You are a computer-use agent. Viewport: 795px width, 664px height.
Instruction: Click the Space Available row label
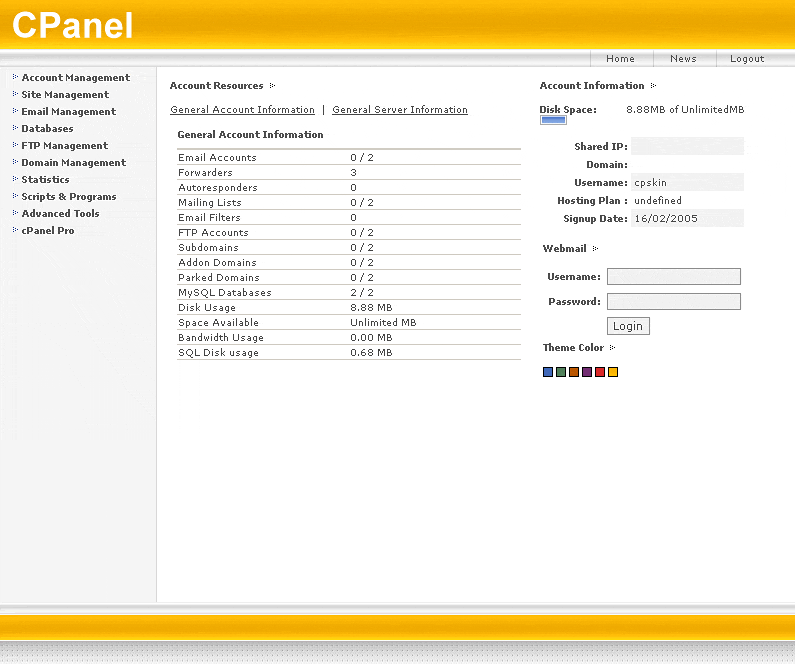tap(219, 322)
